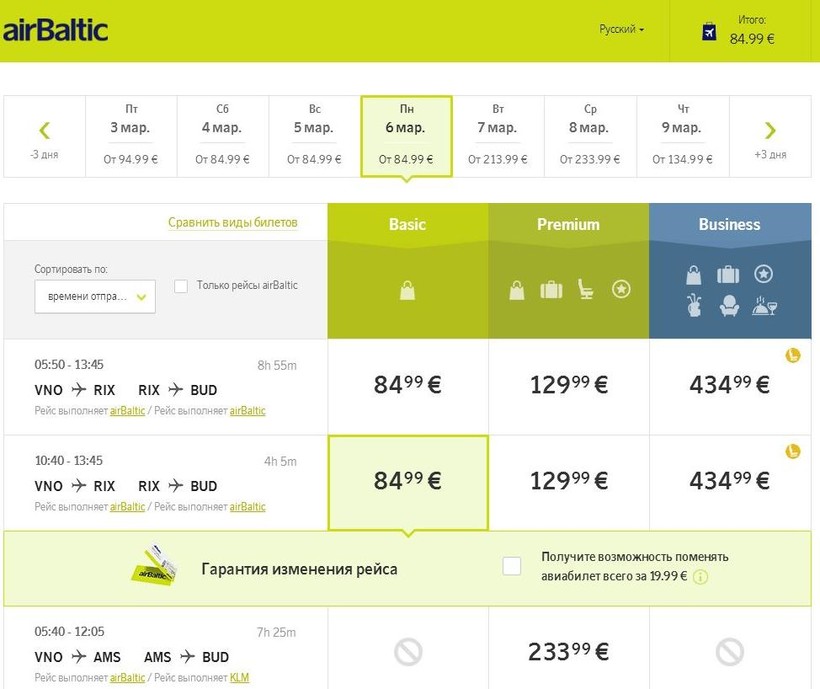Click the flight change guarantee ticket image

(x=154, y=566)
